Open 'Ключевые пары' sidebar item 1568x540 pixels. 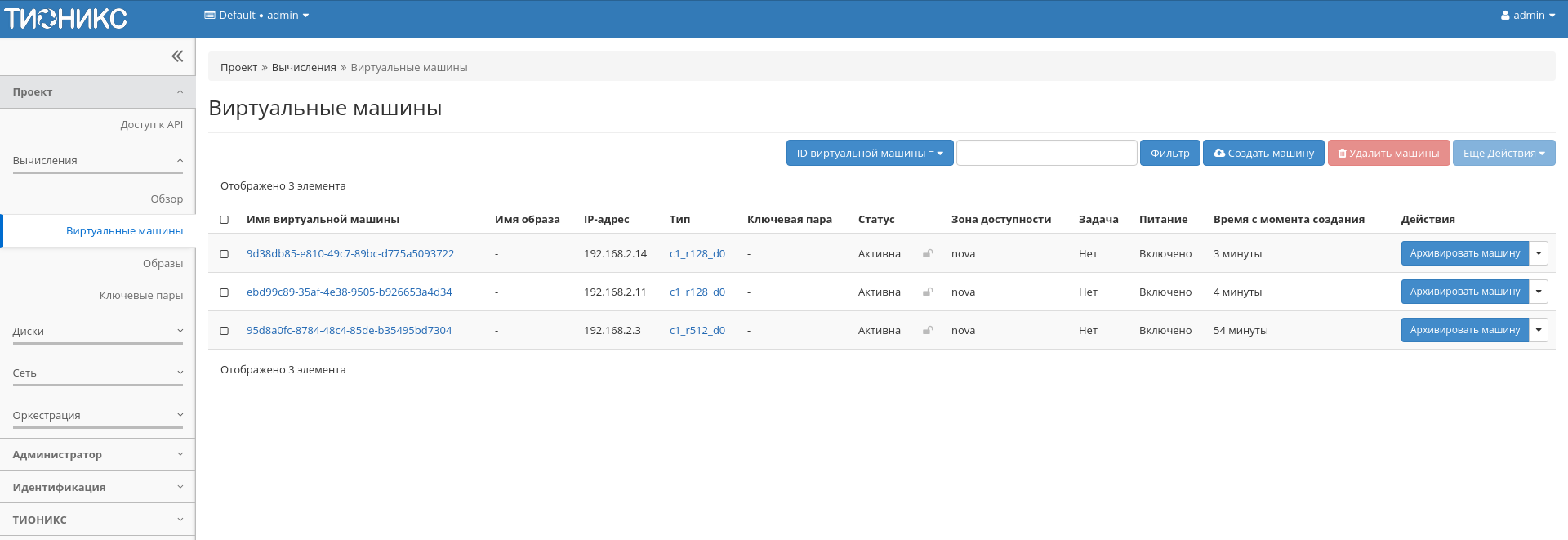pos(140,296)
